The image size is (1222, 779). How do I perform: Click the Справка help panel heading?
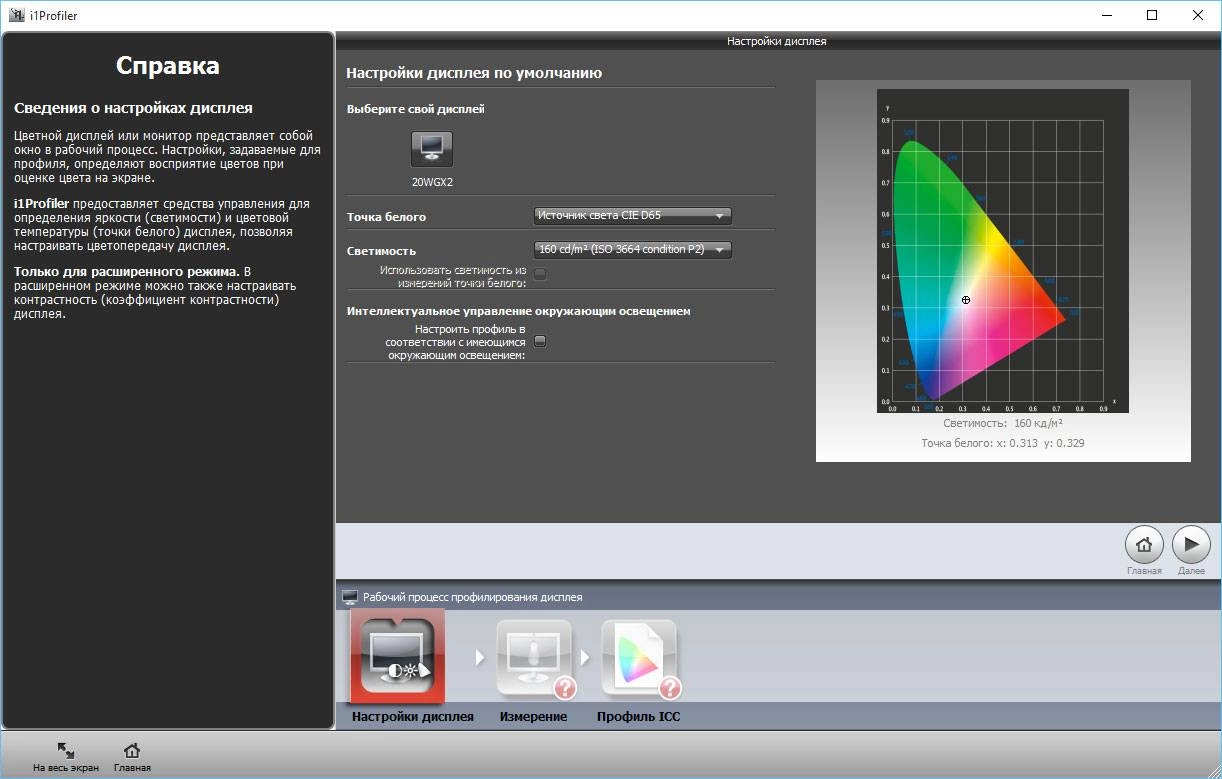[168, 66]
